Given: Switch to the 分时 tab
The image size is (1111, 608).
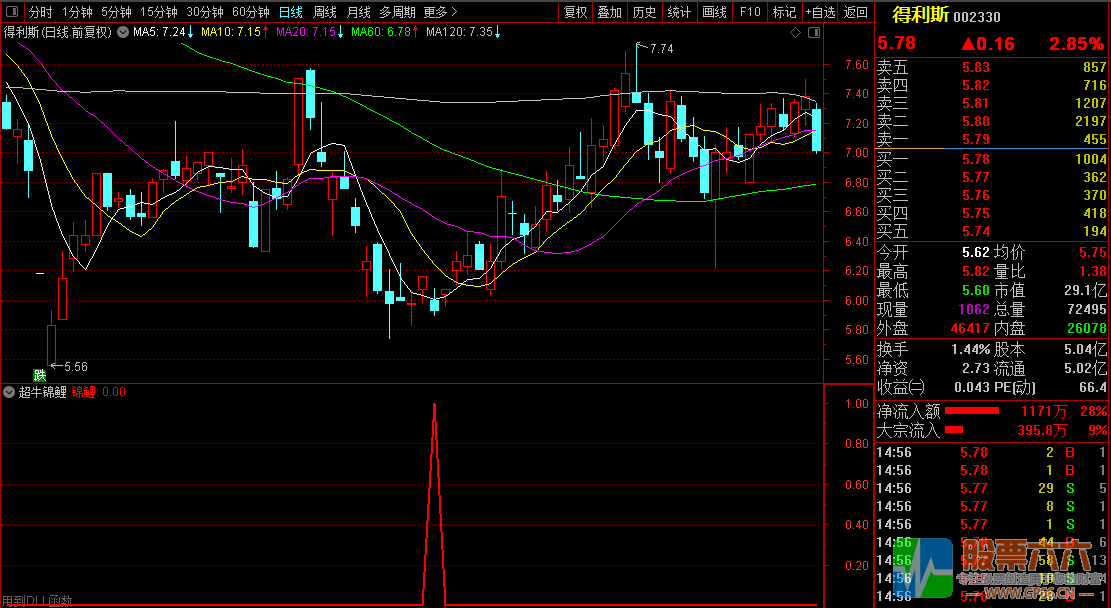Looking at the screenshot, I should click(x=40, y=12).
